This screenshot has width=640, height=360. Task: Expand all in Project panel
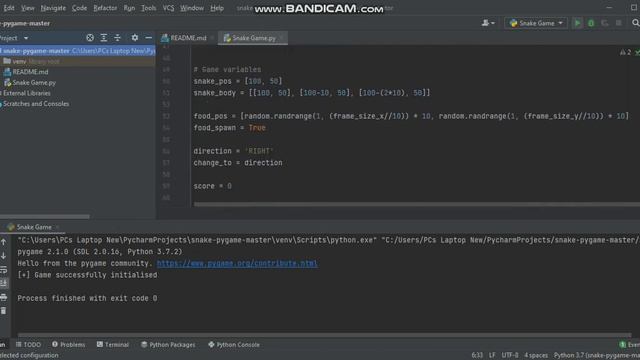(x=104, y=38)
